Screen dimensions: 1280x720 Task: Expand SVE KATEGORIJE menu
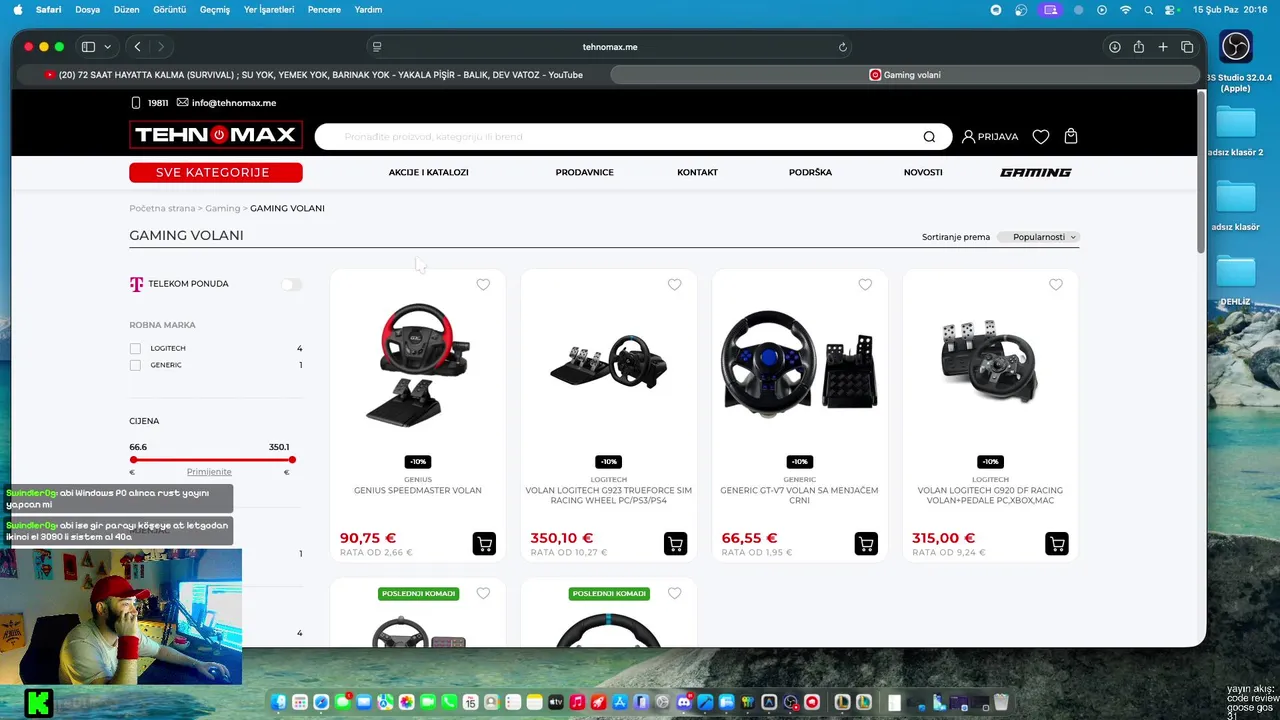tap(216, 173)
